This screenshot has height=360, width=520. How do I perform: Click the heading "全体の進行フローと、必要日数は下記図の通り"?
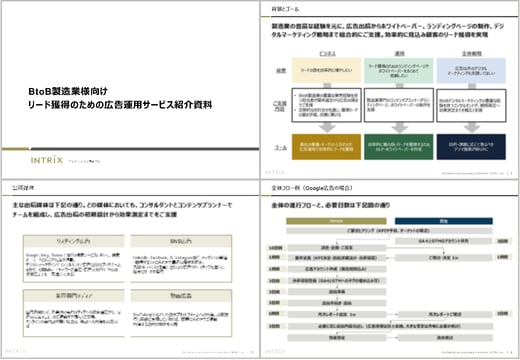tap(331, 205)
